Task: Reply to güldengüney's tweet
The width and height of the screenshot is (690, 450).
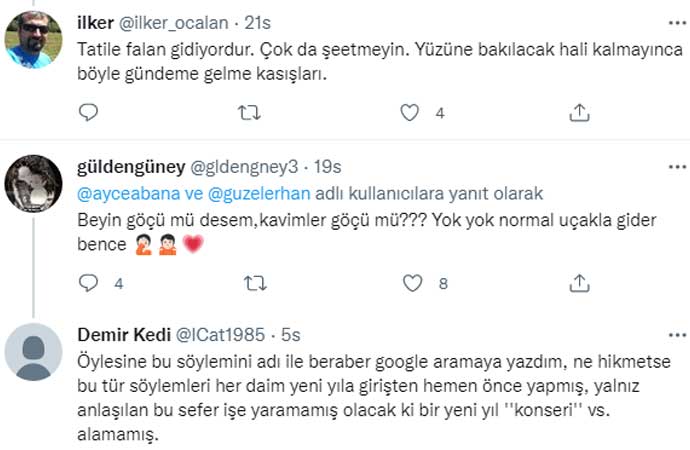Action: (x=88, y=284)
